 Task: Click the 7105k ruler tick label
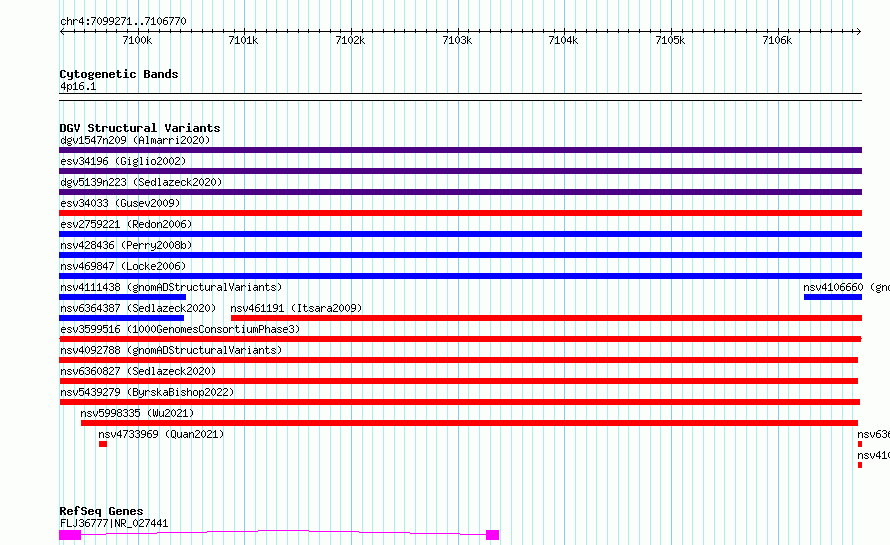click(670, 40)
